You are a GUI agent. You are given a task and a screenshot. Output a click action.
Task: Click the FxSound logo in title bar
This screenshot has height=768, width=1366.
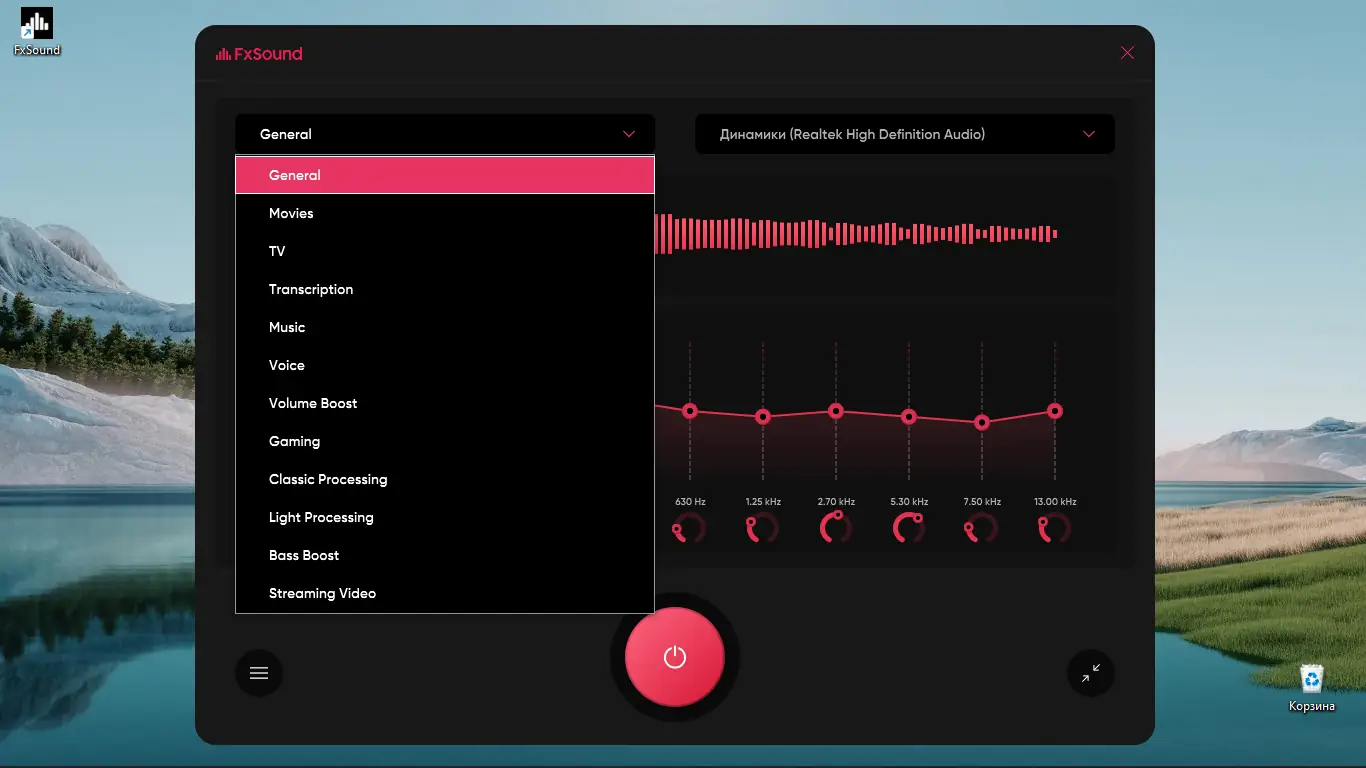point(259,54)
